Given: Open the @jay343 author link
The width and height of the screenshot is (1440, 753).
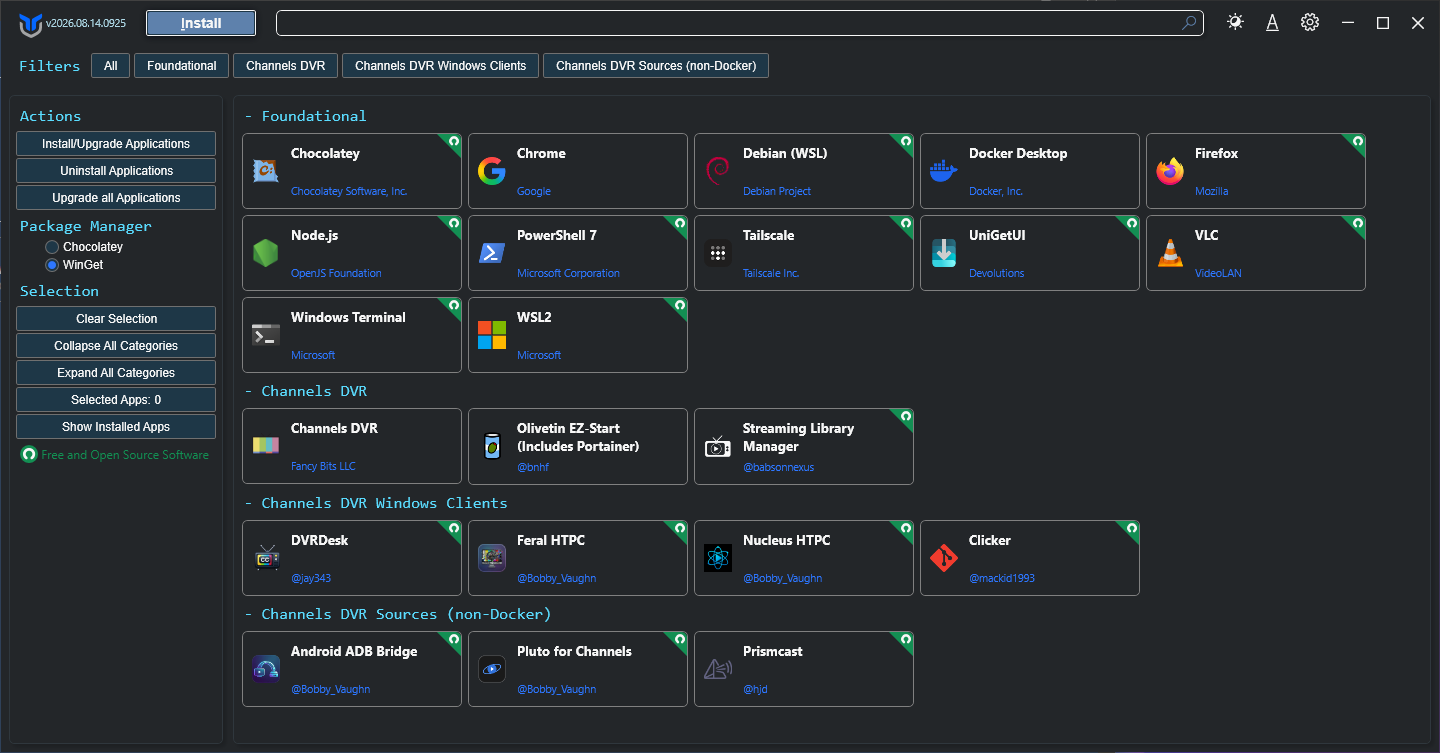Looking at the screenshot, I should [x=311, y=578].
